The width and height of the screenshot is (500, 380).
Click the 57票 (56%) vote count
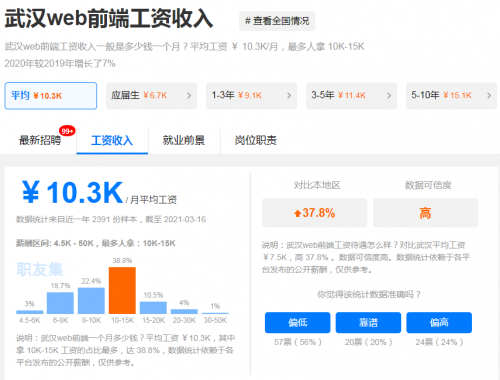[x=298, y=342]
